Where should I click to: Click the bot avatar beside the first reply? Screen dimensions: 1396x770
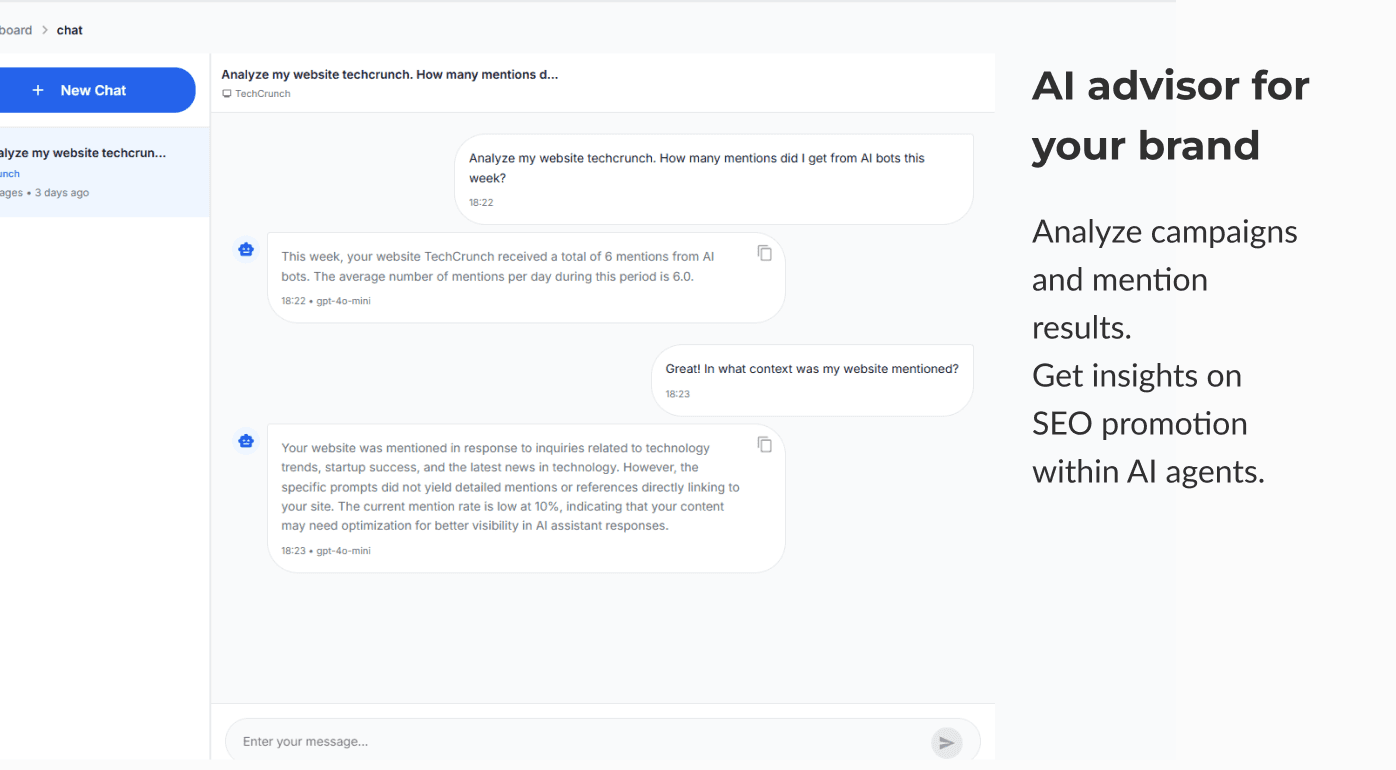[x=246, y=249]
